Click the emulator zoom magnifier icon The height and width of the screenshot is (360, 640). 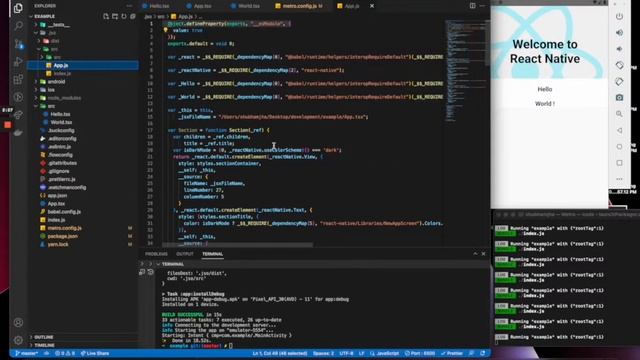click(x=619, y=114)
